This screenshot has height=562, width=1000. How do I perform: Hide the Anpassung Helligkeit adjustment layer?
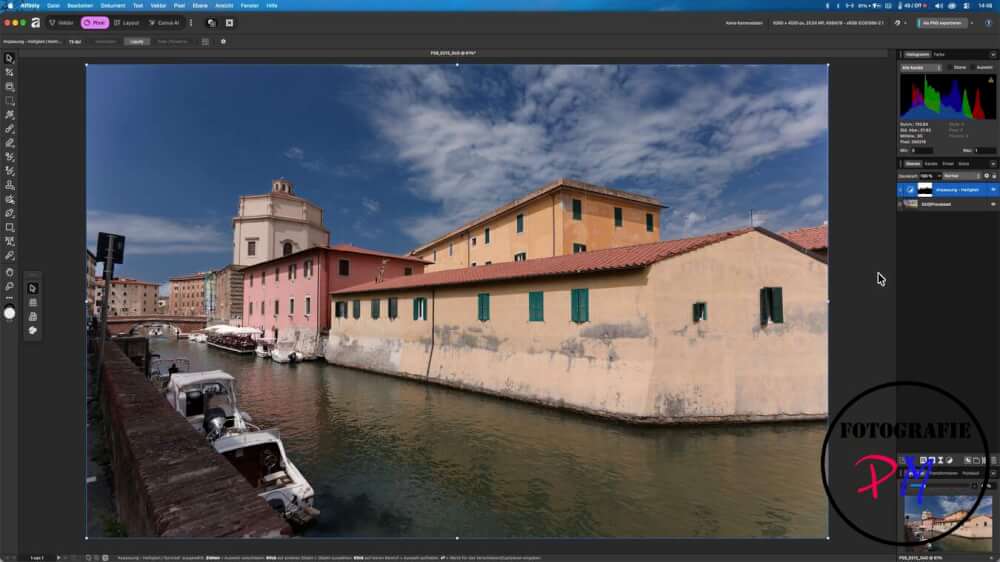993,189
